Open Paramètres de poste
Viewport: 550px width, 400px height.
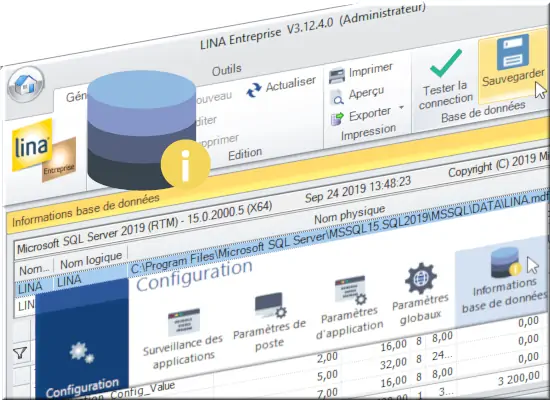coord(269,322)
